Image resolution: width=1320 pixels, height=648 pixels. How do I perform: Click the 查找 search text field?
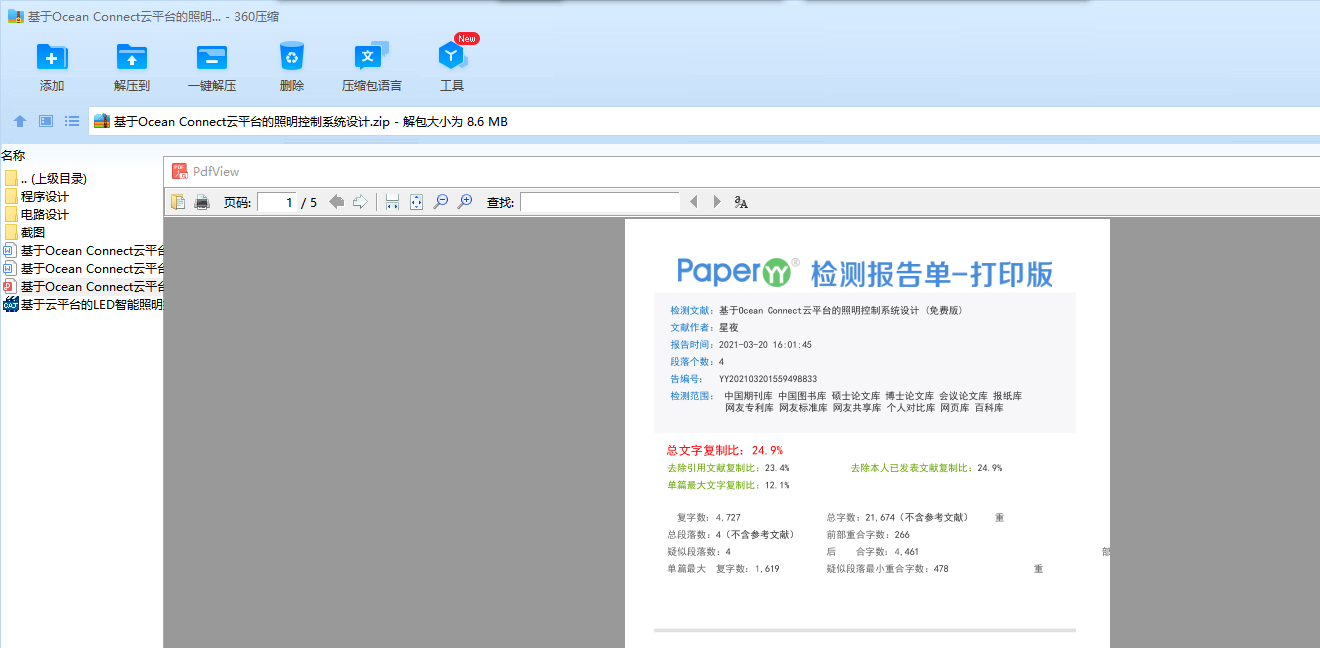tap(600, 202)
